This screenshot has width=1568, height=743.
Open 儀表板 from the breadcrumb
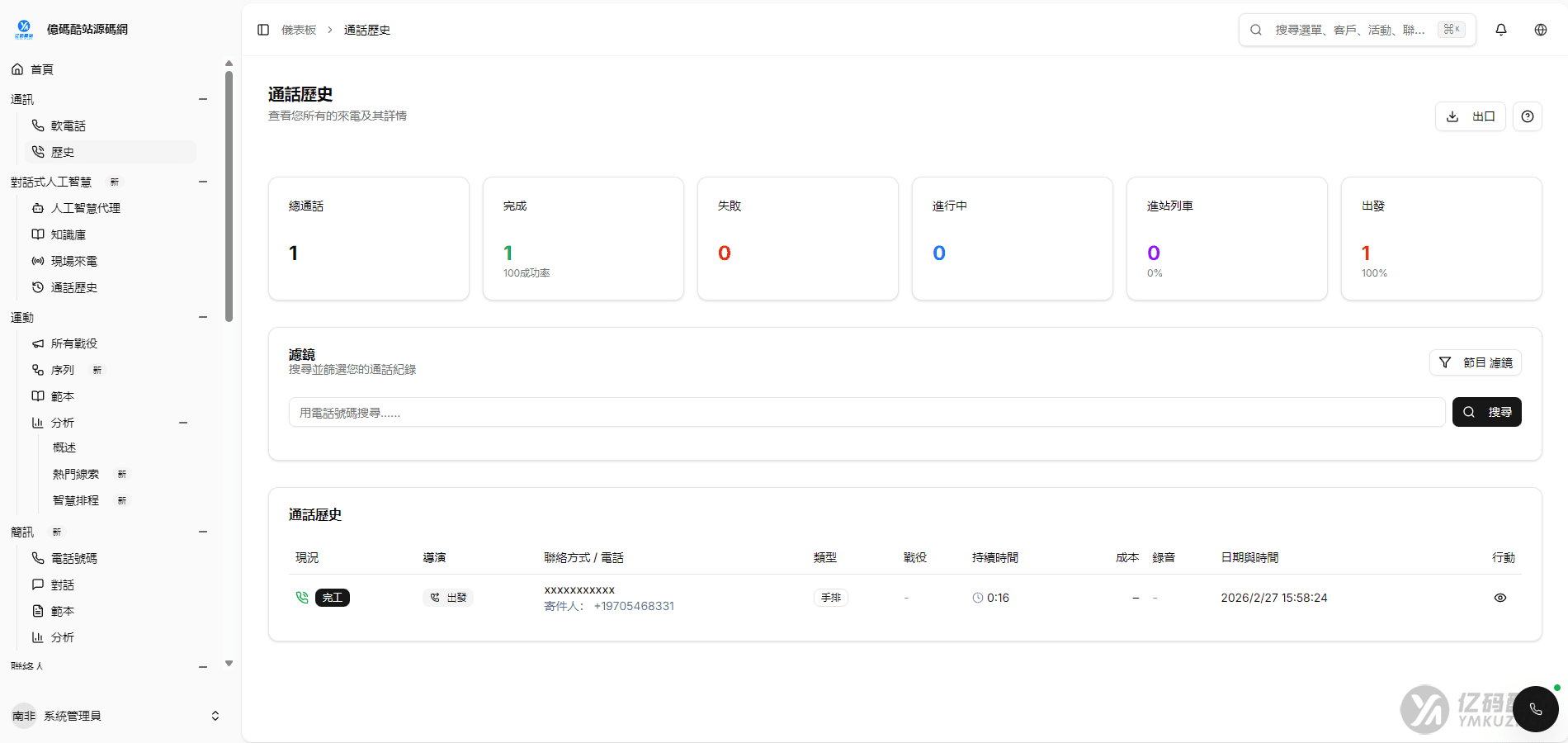297,29
